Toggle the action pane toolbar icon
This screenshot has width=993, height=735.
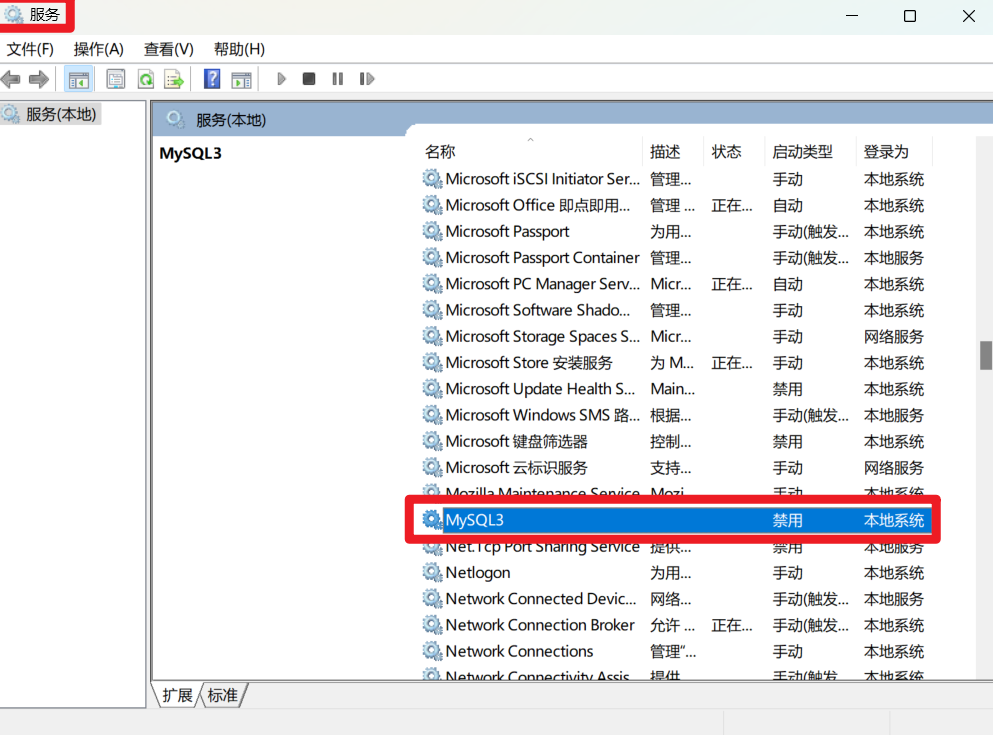tap(241, 79)
